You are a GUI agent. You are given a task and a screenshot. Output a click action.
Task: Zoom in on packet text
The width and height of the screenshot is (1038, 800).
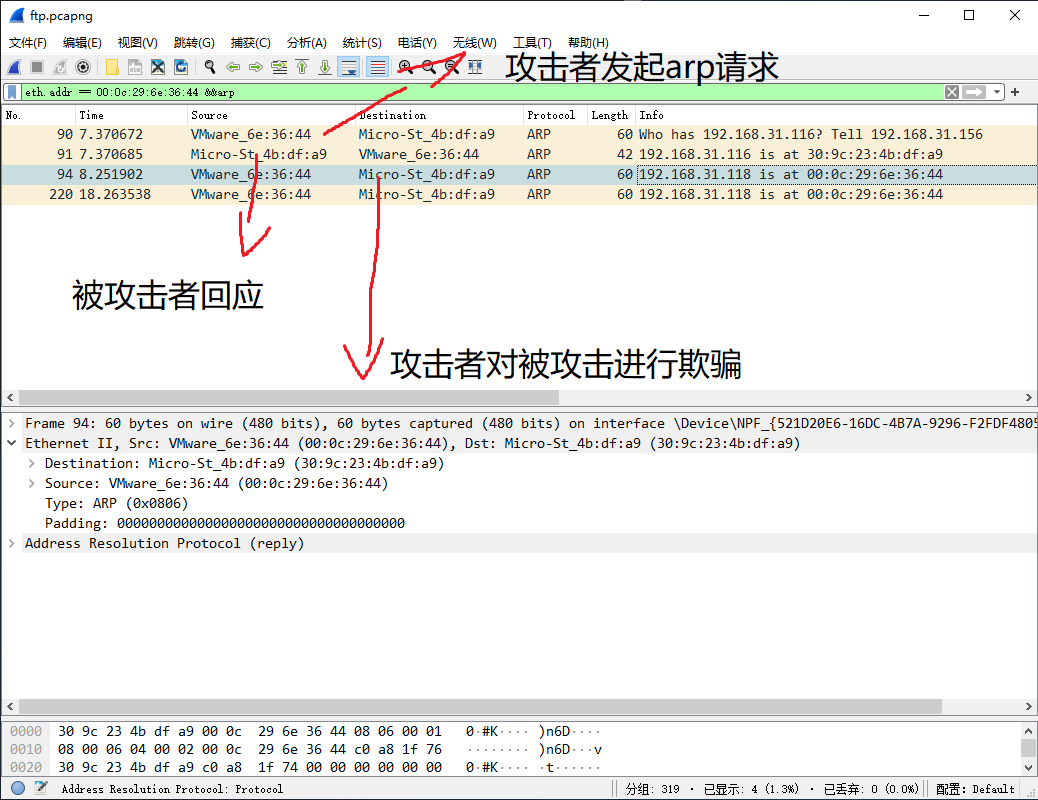coord(405,67)
